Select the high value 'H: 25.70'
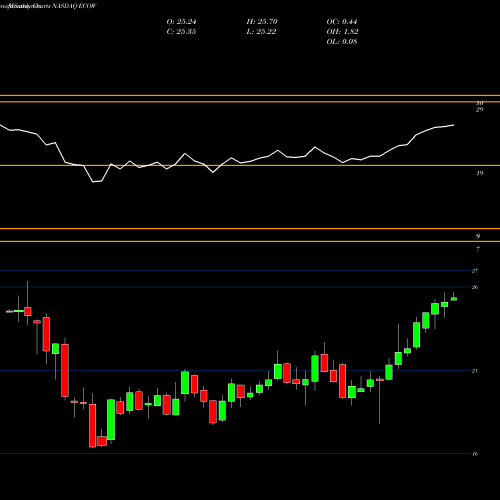 [x=262, y=22]
